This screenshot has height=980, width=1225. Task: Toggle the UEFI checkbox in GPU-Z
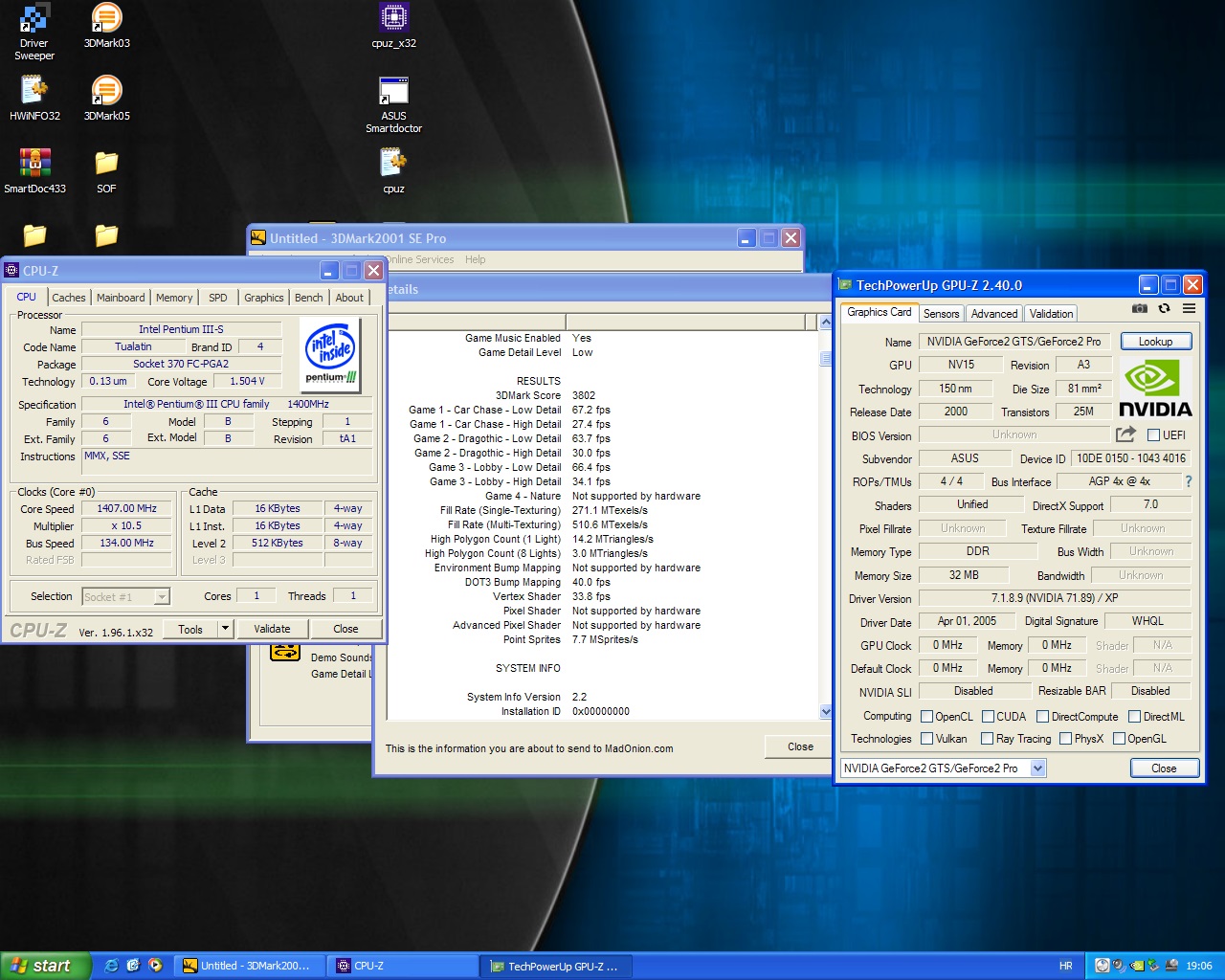click(x=1153, y=434)
